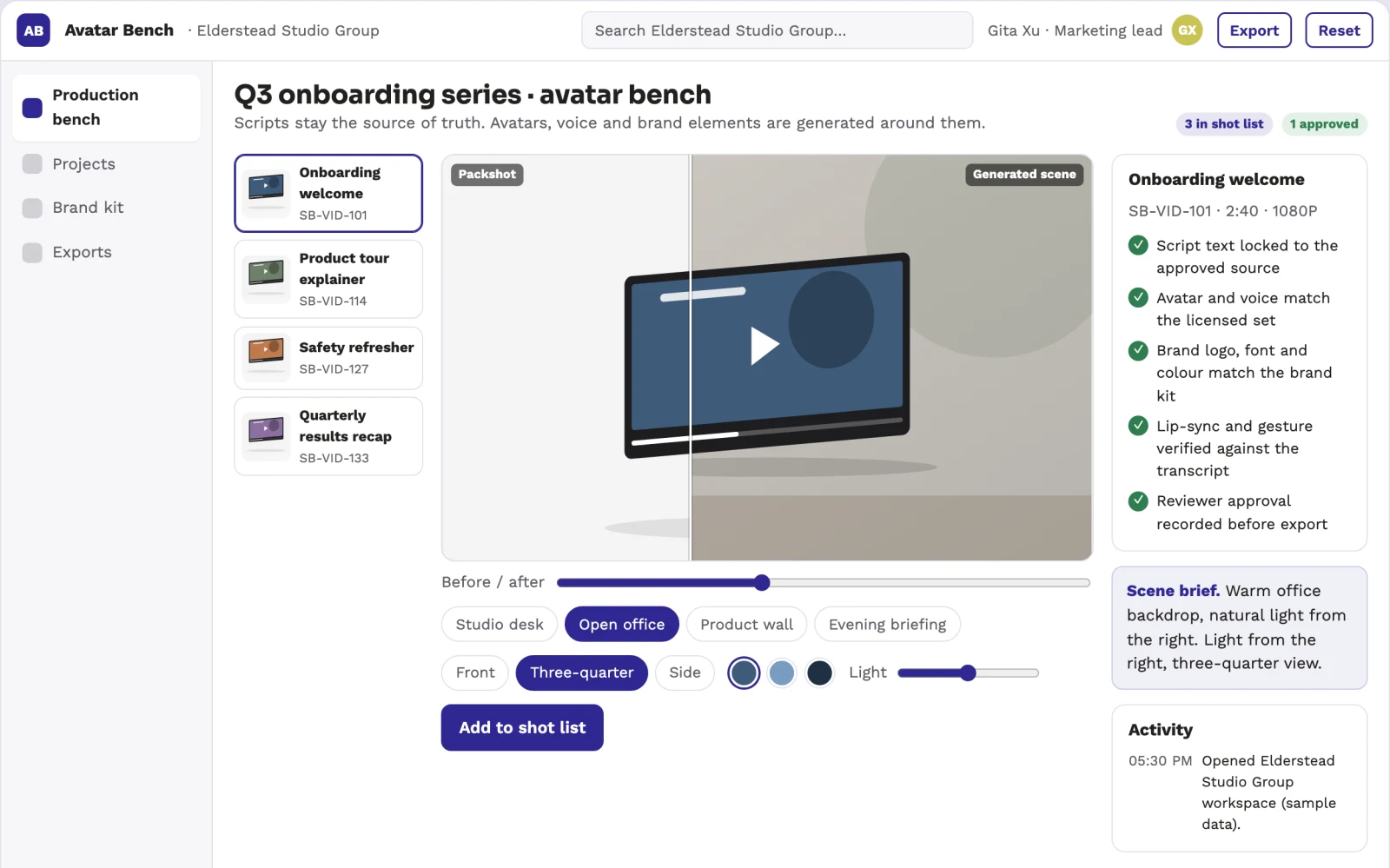Click the Production bench sidebar icon
This screenshot has width=1390, height=868.
pos(32,108)
